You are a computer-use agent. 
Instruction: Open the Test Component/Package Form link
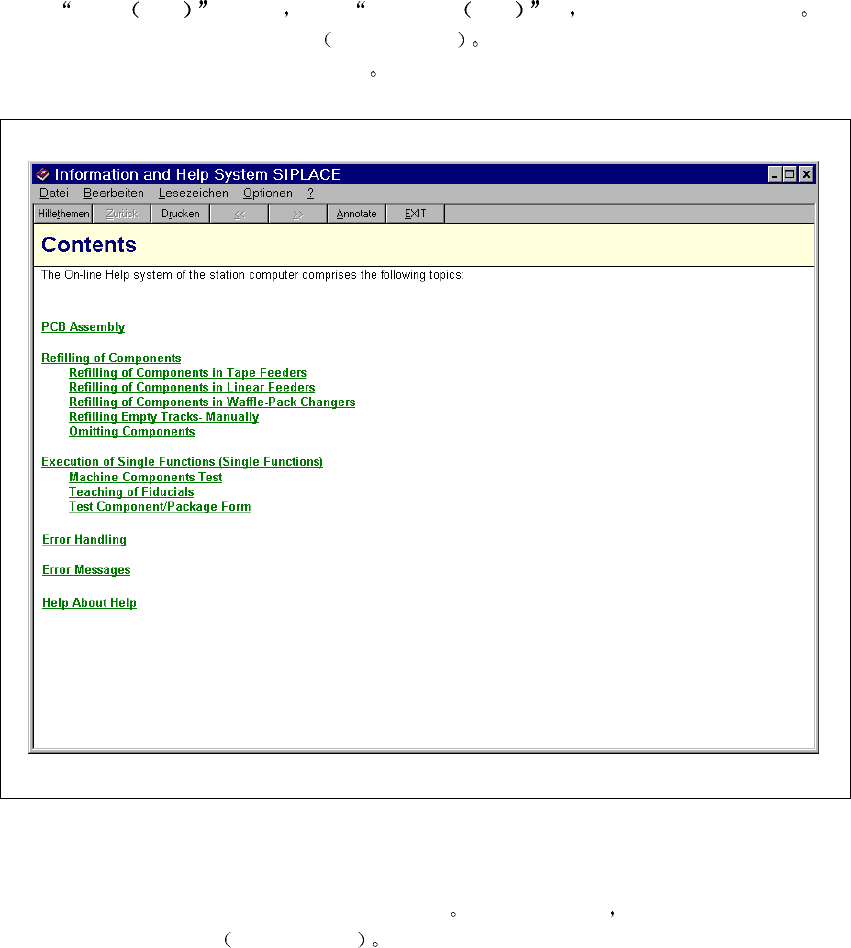click(160, 507)
